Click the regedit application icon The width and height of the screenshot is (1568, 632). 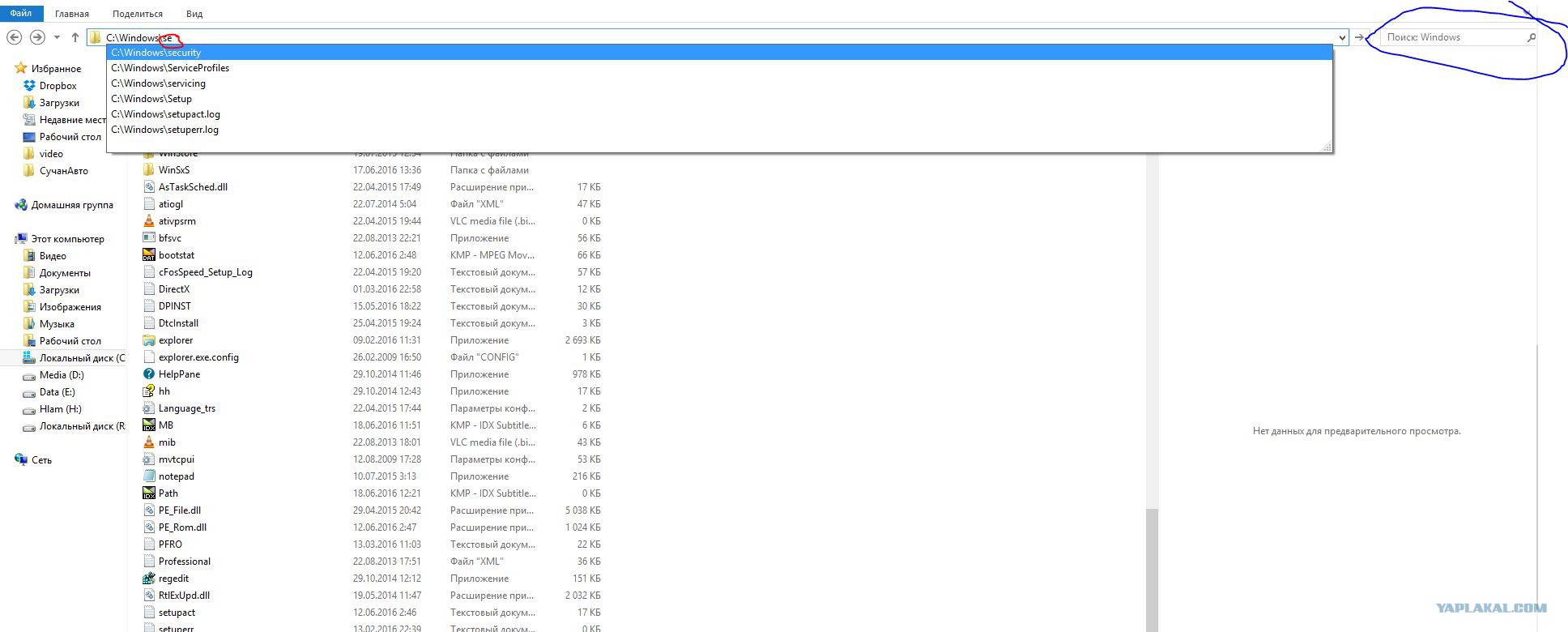[x=149, y=579]
